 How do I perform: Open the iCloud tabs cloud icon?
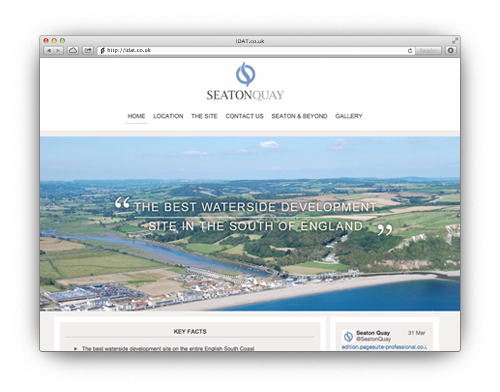pyautogui.click(x=73, y=51)
